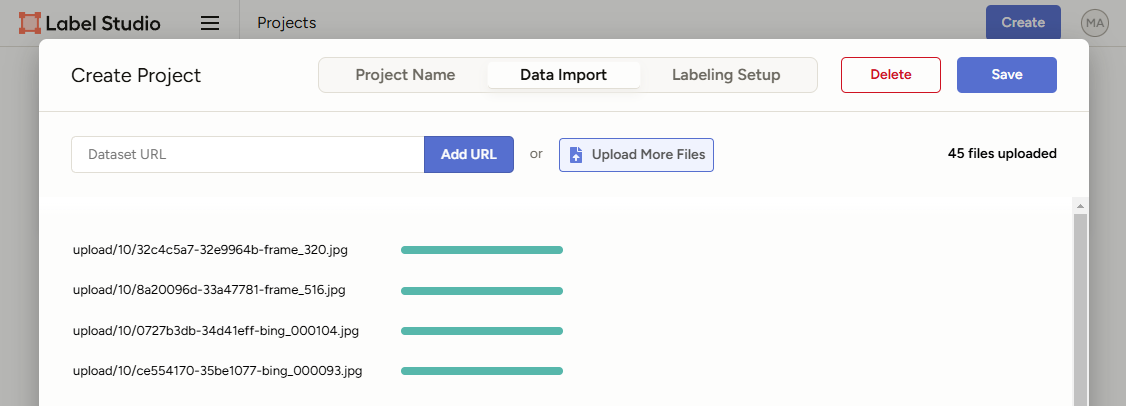Select the frame_516.jpg uploaded file entry
Screen dimensions: 1126x406
(209, 290)
